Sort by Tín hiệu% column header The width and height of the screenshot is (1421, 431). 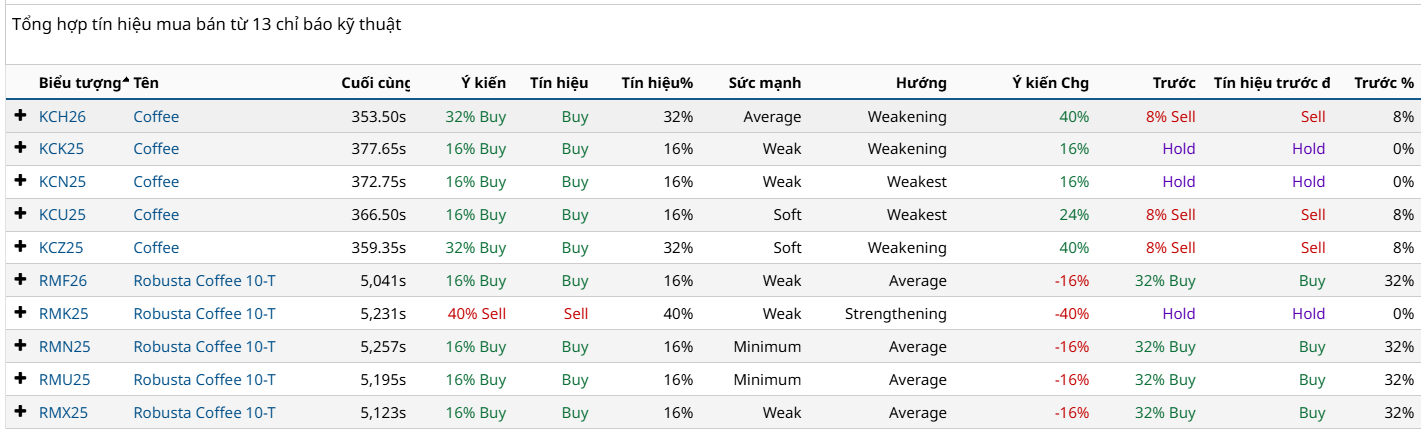click(x=657, y=83)
